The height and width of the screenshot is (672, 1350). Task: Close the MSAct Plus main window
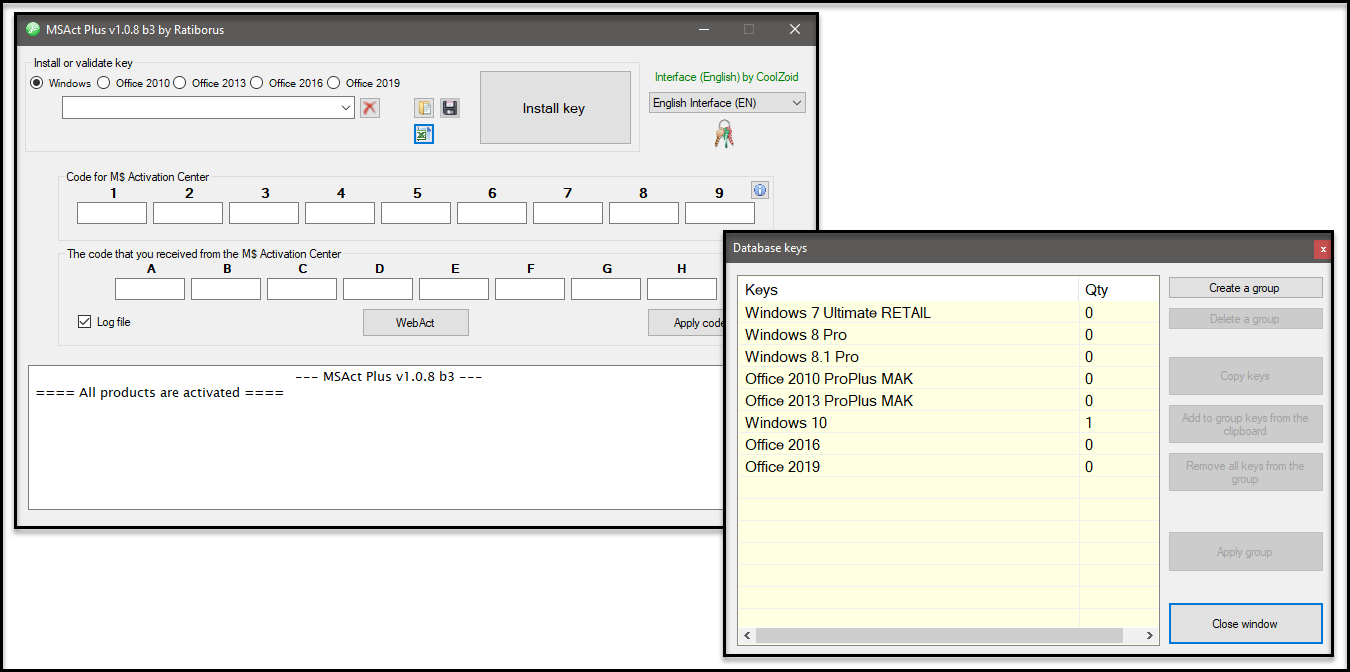(x=795, y=29)
